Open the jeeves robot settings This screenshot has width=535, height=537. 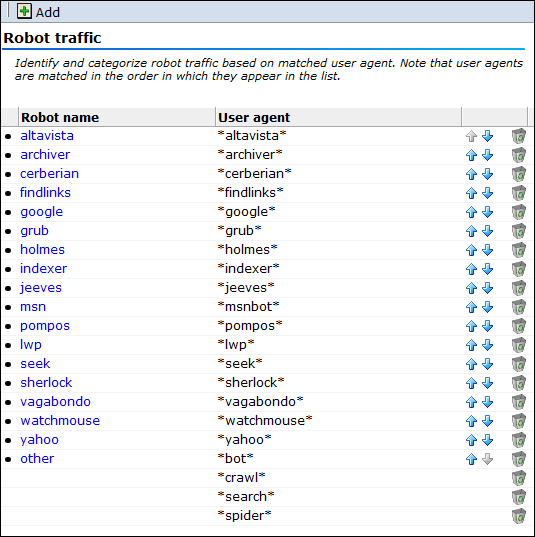[41, 288]
